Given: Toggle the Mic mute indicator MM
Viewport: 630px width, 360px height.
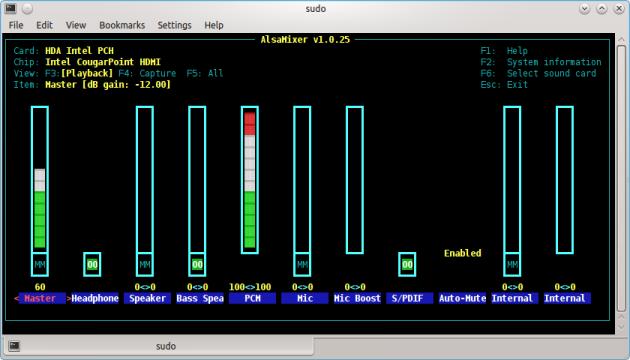Looking at the screenshot, I should click(x=302, y=265).
